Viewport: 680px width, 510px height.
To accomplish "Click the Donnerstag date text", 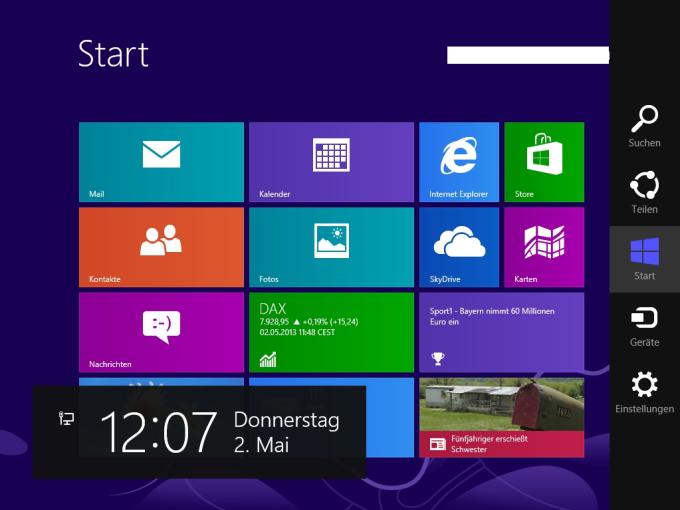I will (x=286, y=420).
